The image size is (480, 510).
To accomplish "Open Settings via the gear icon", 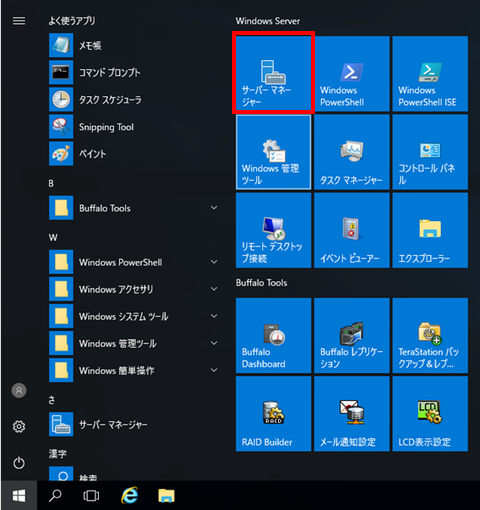I will tap(19, 426).
